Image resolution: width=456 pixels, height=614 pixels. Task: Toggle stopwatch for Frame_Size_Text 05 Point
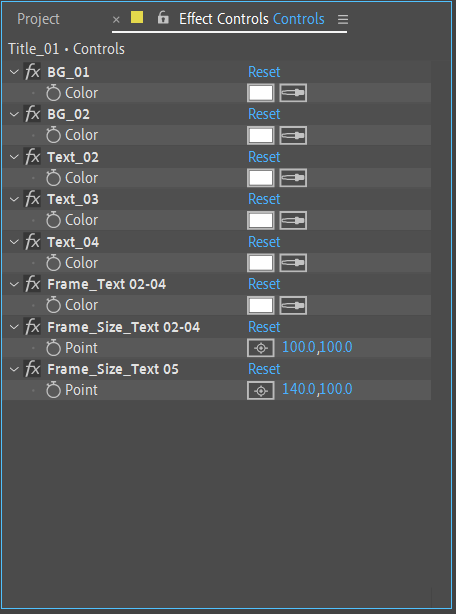(x=53, y=390)
